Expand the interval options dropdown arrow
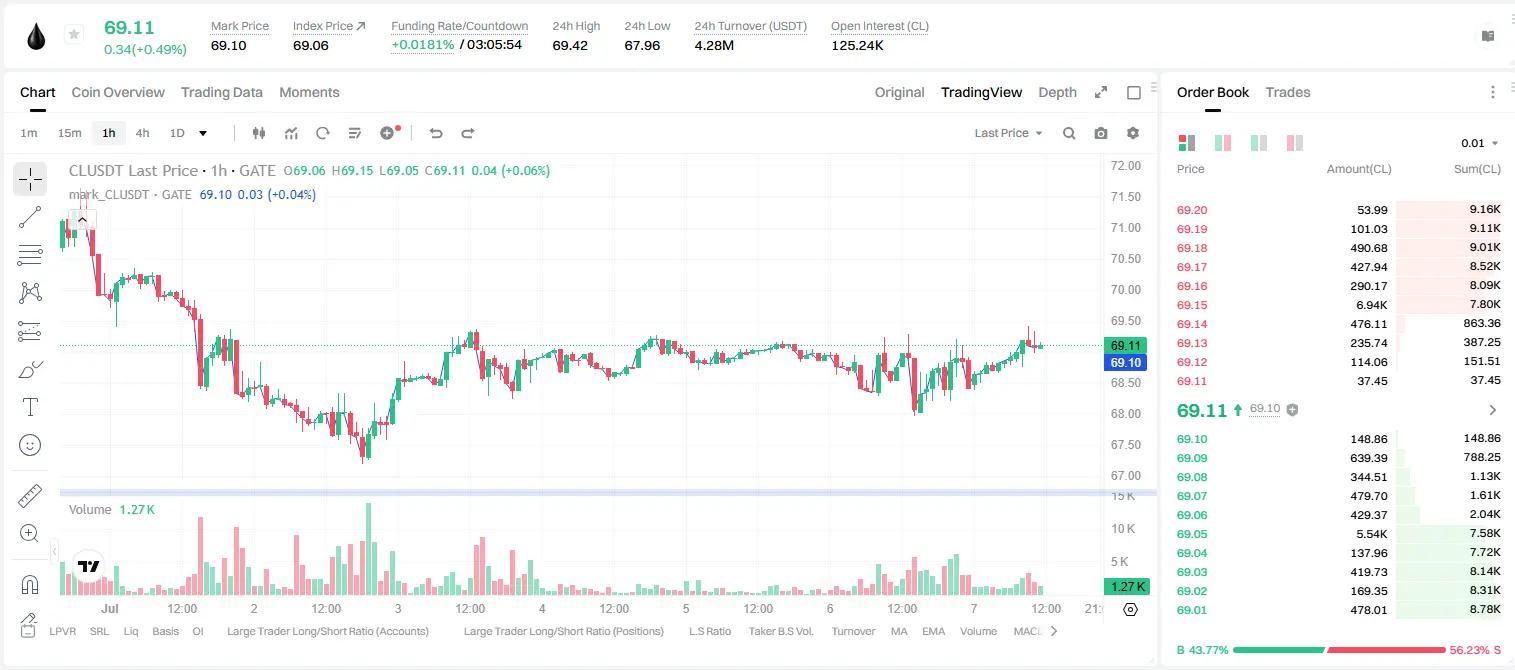Viewport: 1515px width, 670px height. click(x=203, y=133)
